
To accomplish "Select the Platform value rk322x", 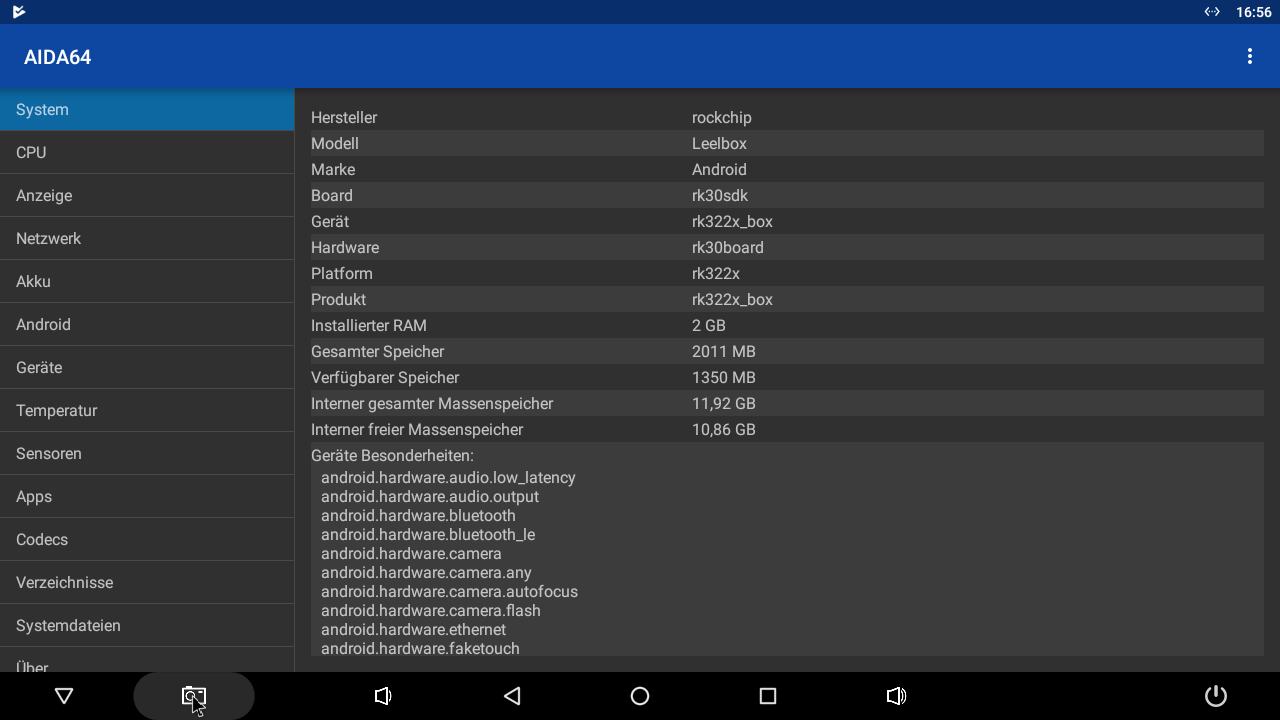I will (716, 274).
